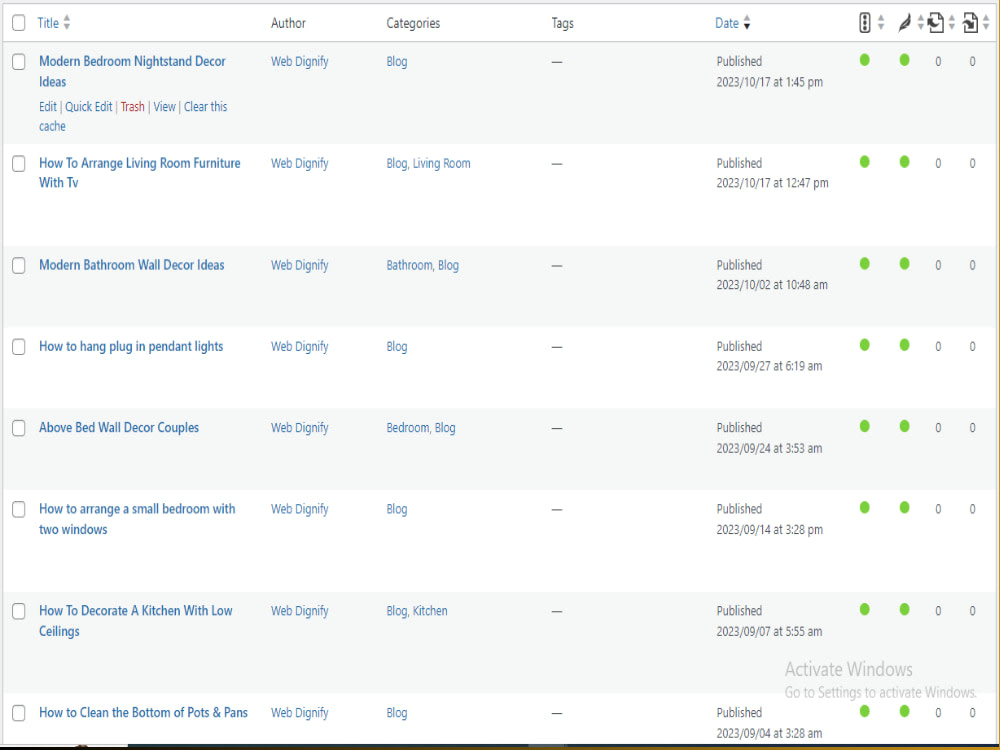1000x750 pixels.
Task: Click the '2023/10/17 at 1:45 pm' date text
Action: (769, 82)
